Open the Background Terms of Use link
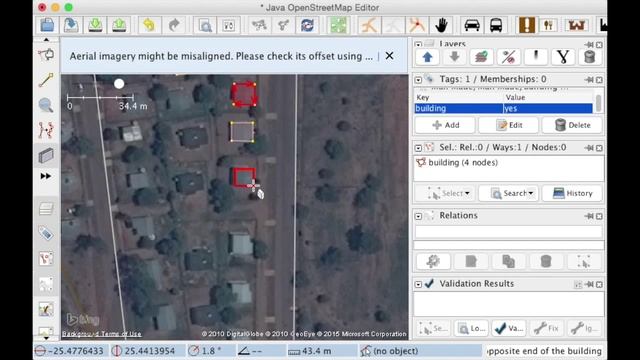 coord(102,334)
